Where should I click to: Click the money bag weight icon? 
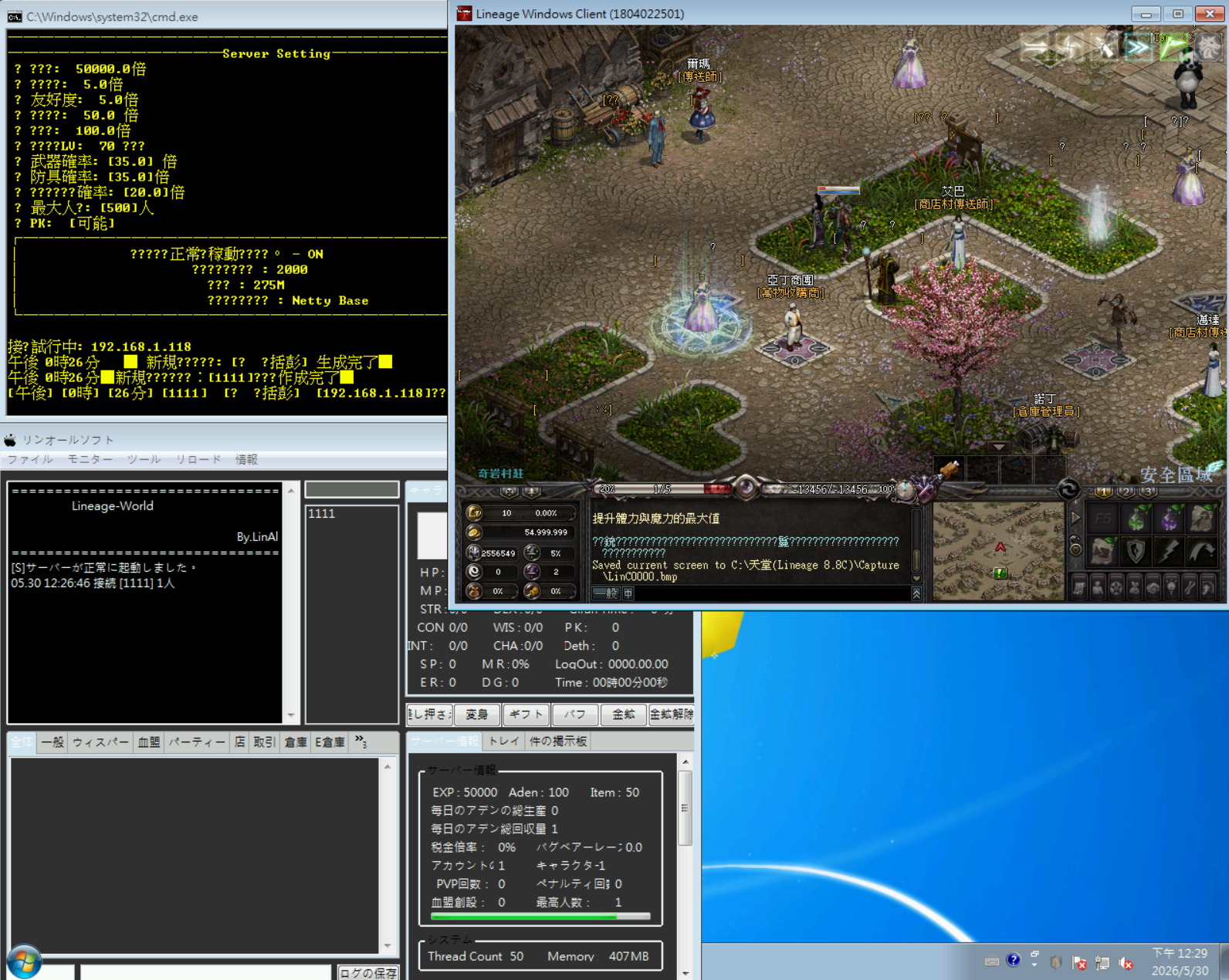point(475,591)
